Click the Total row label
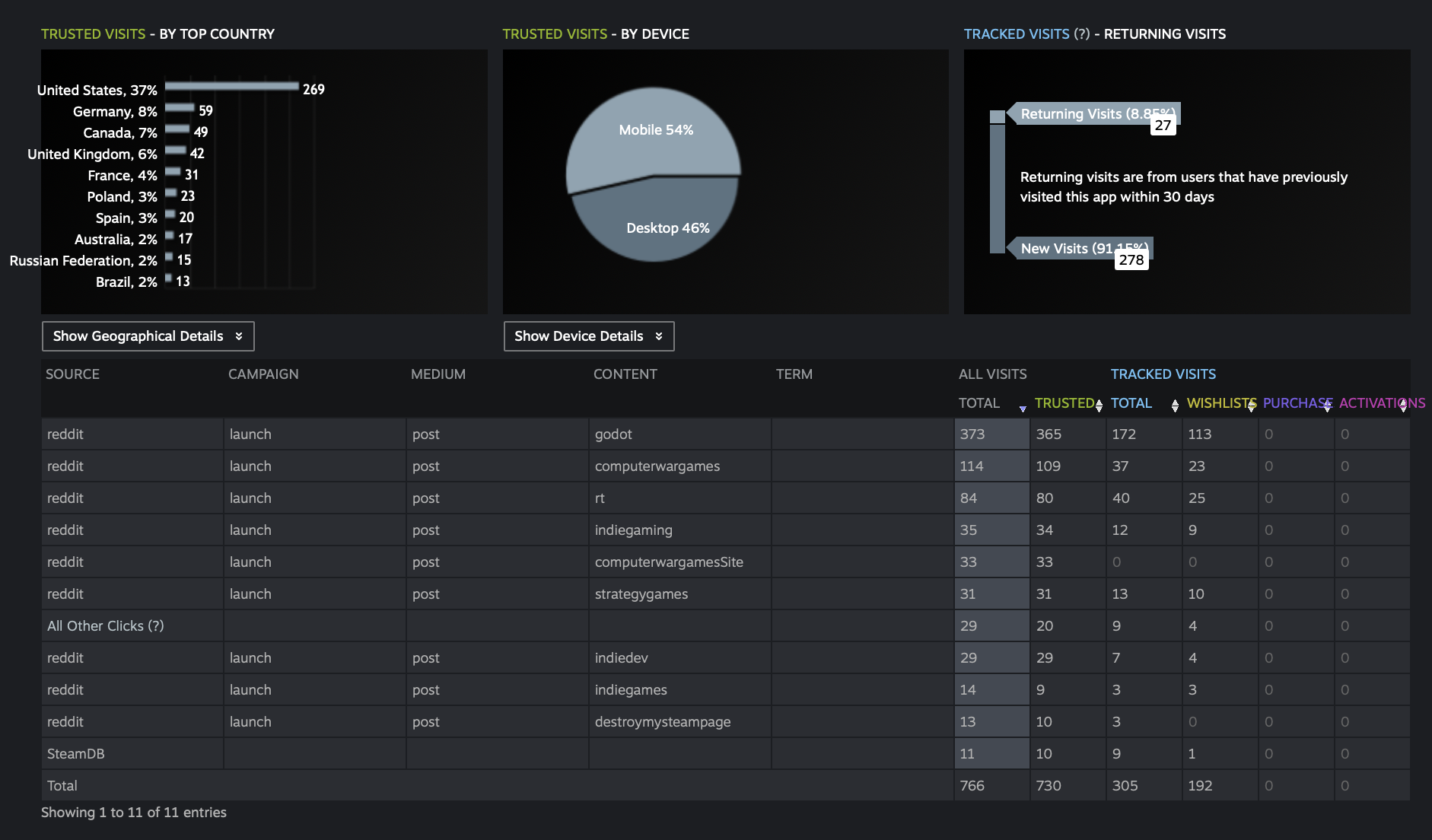The height and width of the screenshot is (840, 1432). (62, 786)
